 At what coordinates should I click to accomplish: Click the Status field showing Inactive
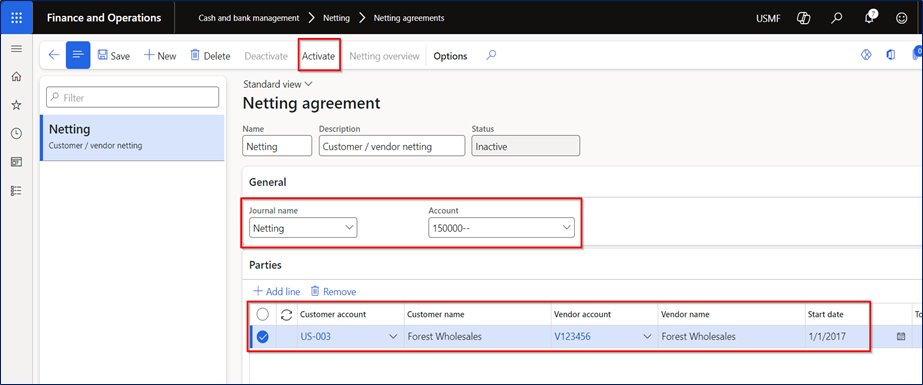(526, 147)
